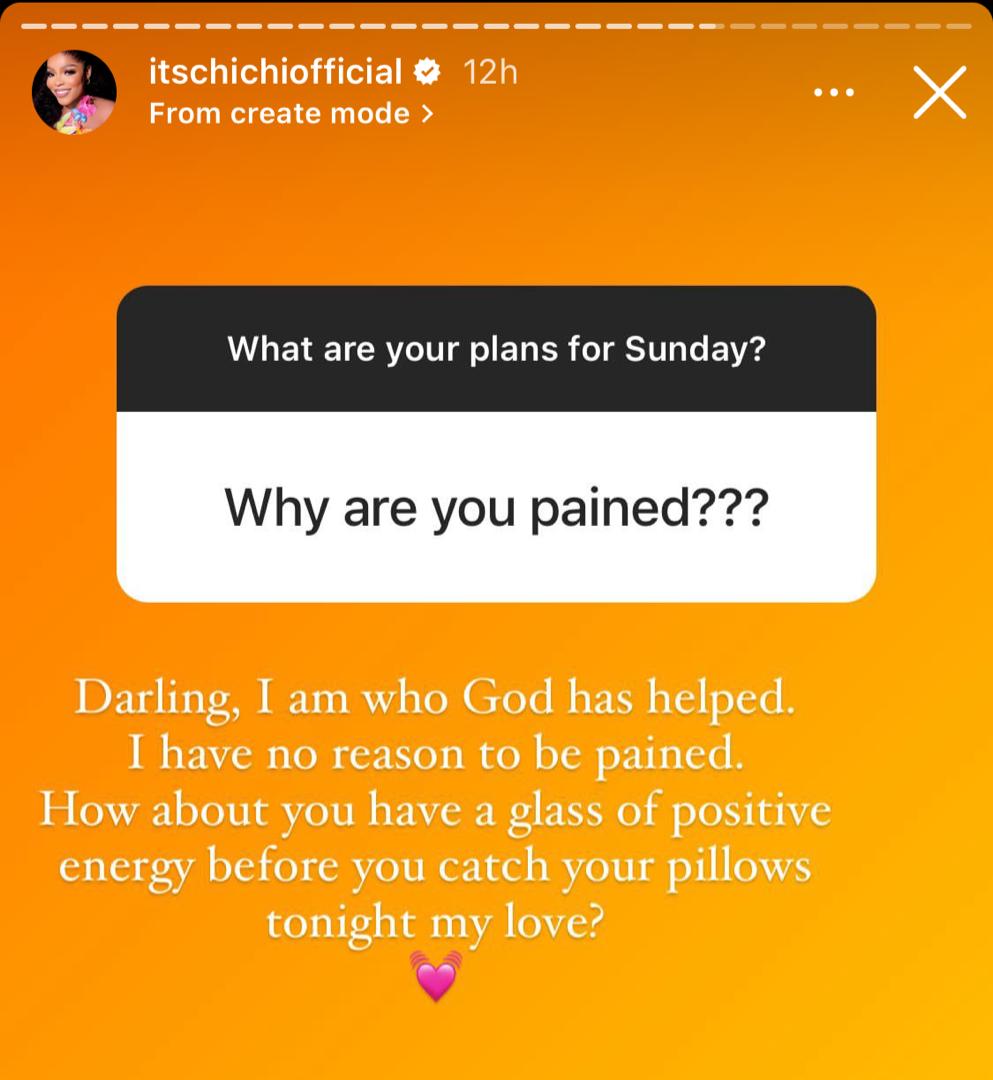Open the three-dot more options menu
The height and width of the screenshot is (1080, 993).
point(834,92)
